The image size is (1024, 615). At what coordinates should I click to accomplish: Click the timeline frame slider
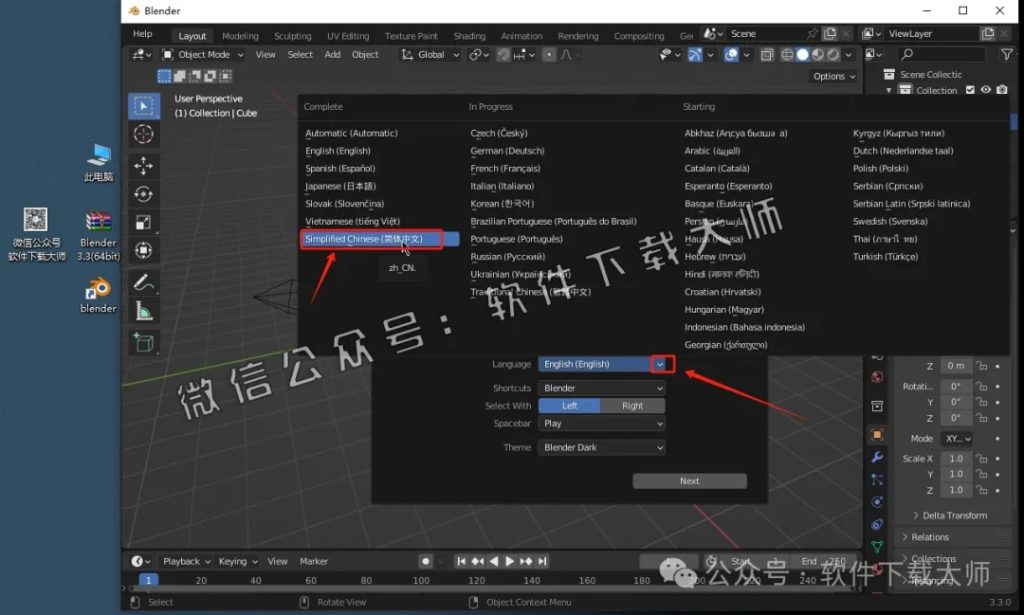click(148, 579)
